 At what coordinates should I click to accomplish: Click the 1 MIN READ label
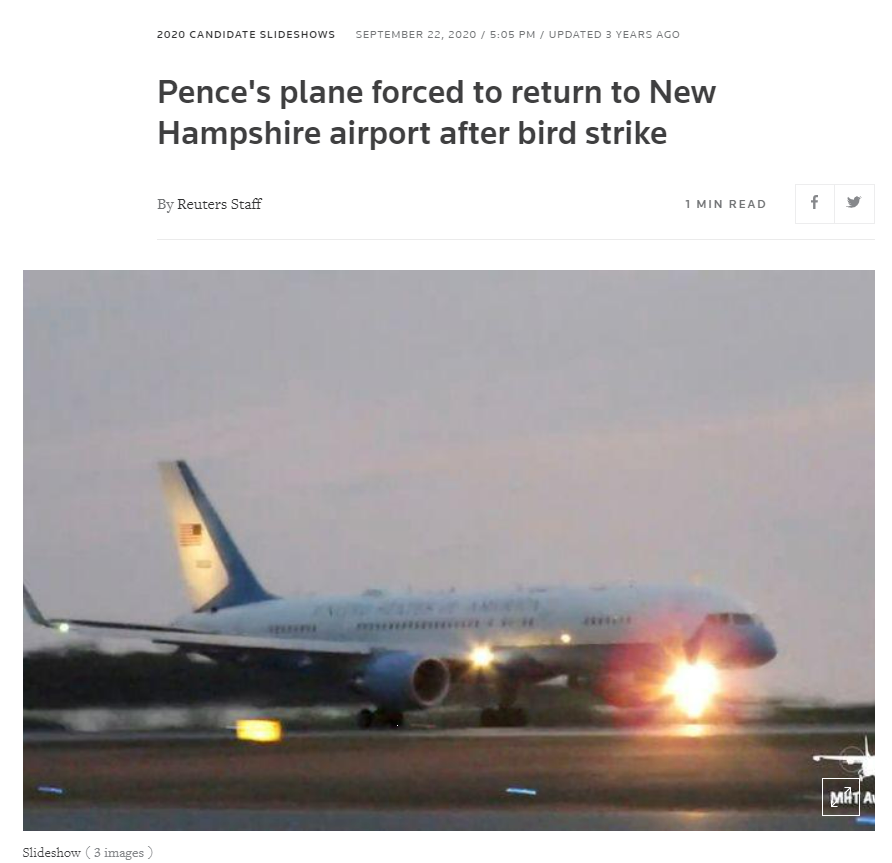(726, 204)
